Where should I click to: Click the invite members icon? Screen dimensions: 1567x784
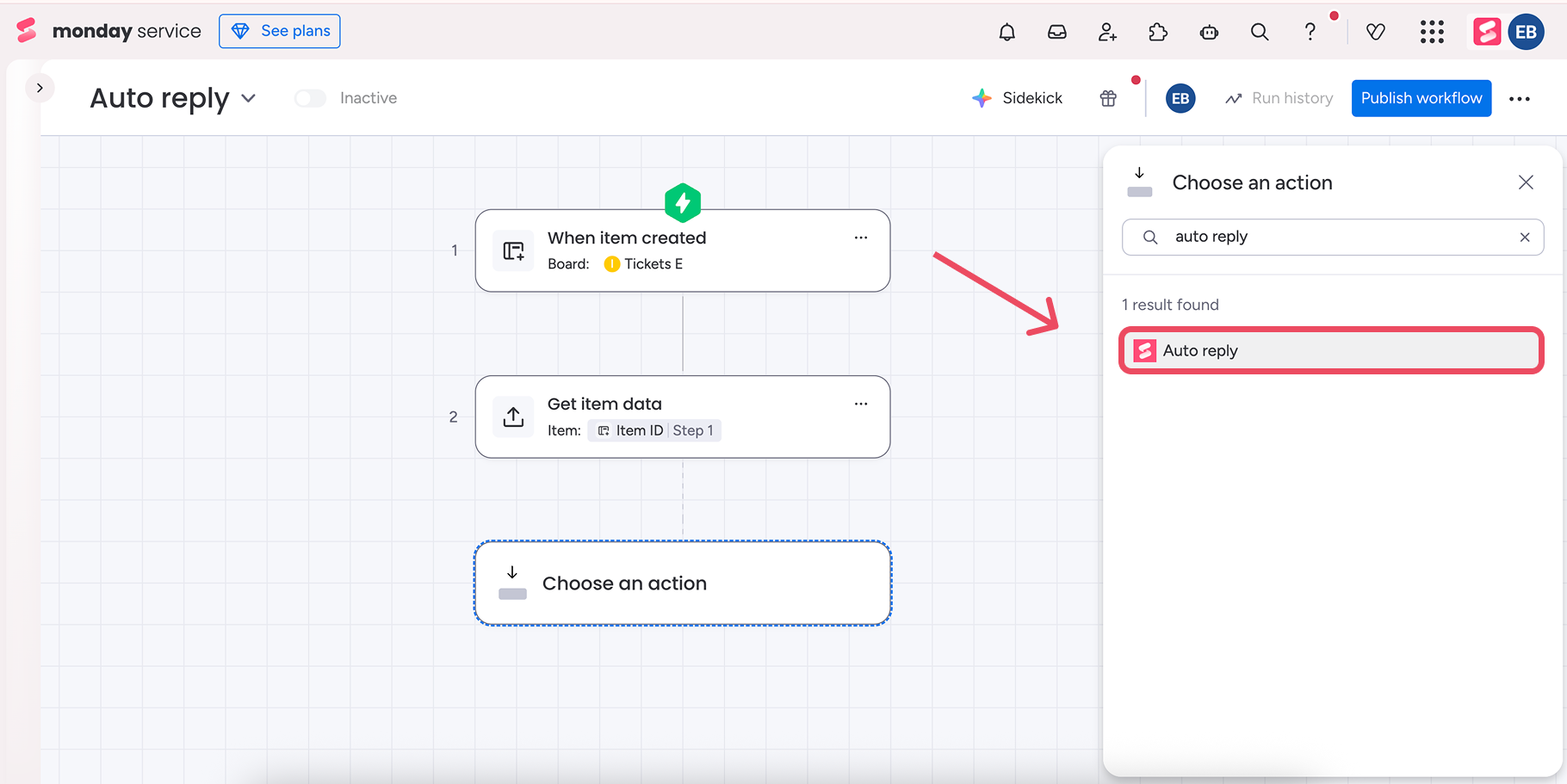(1108, 32)
